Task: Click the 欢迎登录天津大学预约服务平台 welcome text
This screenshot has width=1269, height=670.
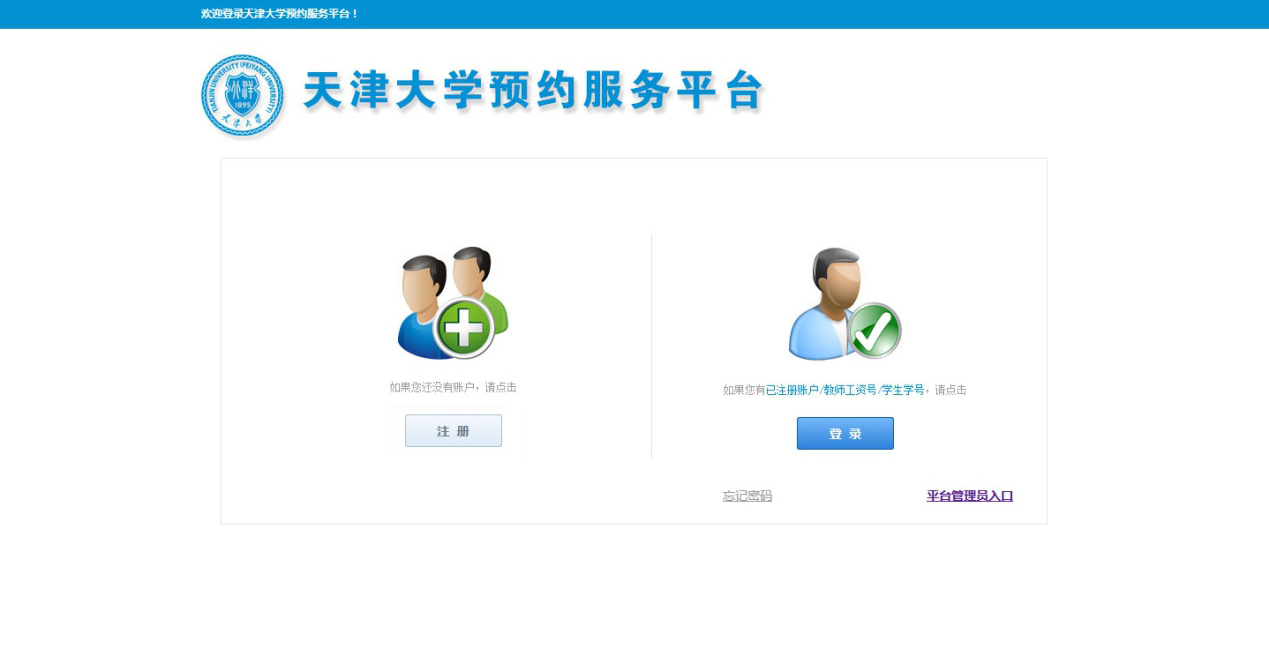Action: tap(280, 14)
